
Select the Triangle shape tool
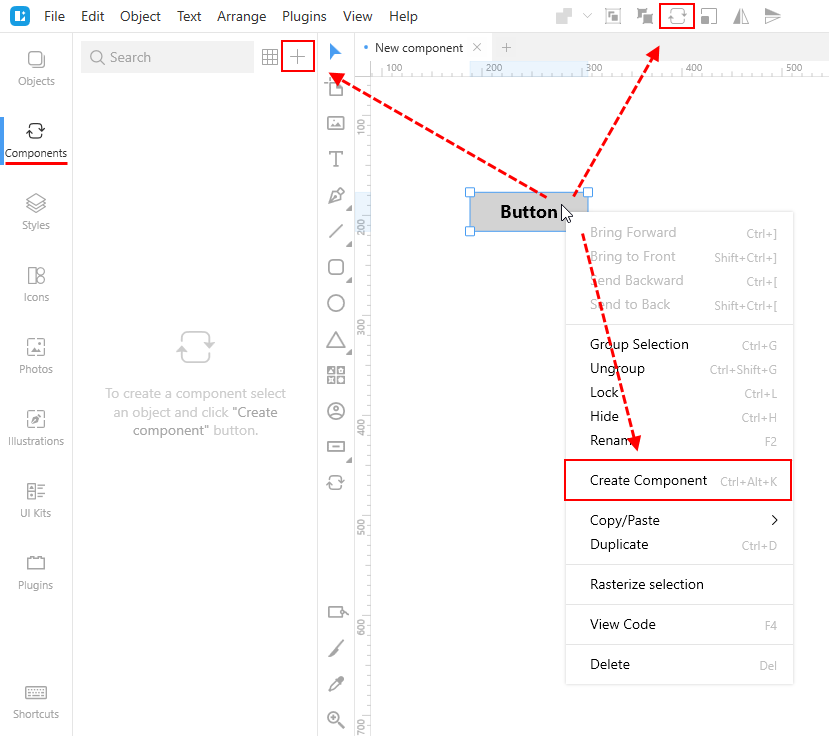point(336,340)
